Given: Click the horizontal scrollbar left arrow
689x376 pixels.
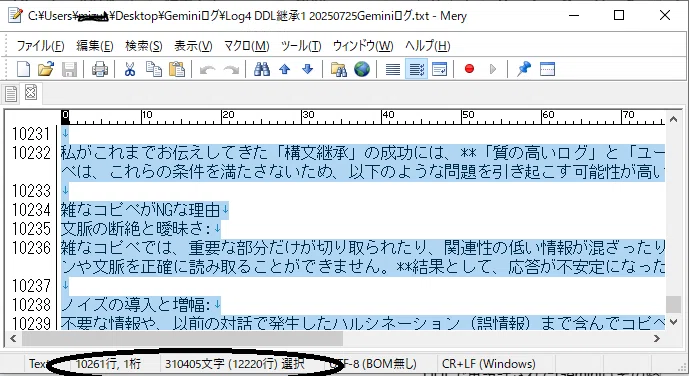Looking at the screenshot, I should (13, 338).
